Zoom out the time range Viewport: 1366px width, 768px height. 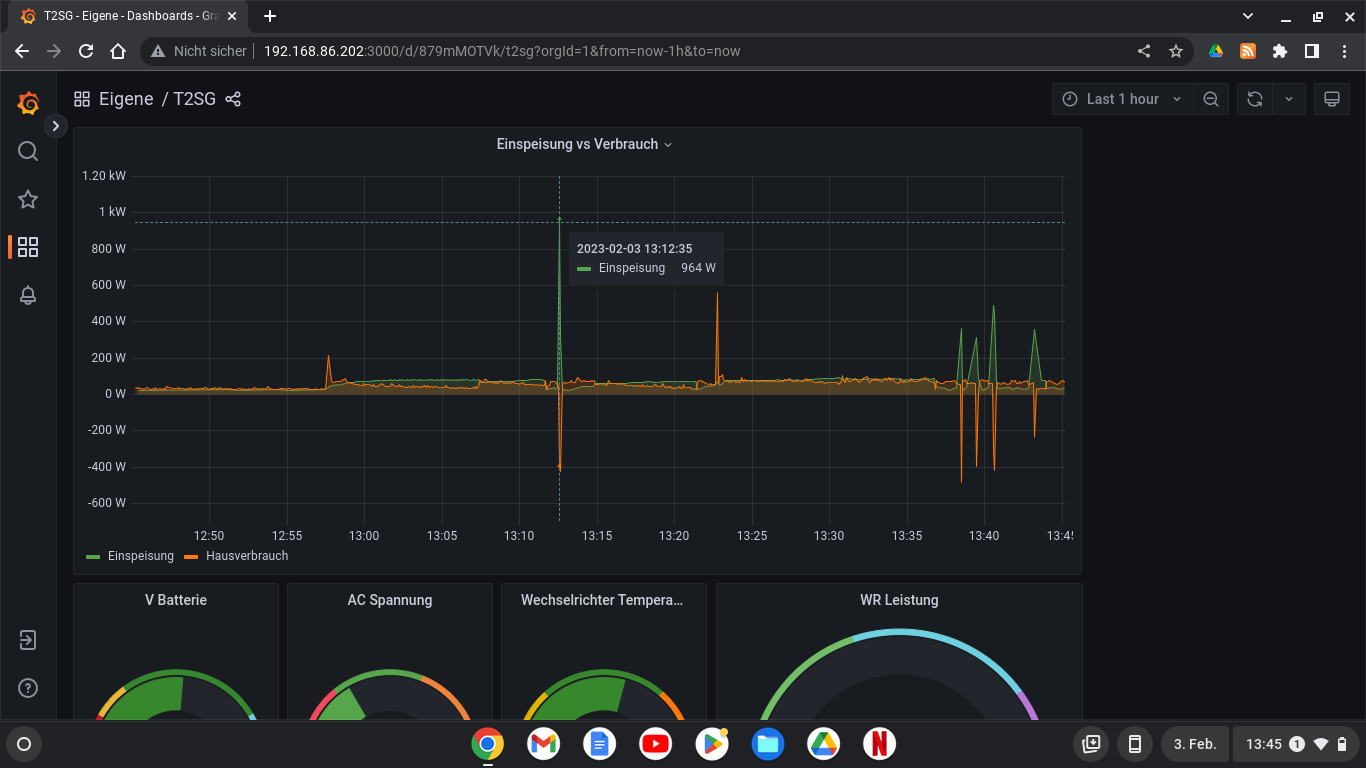[x=1211, y=99]
